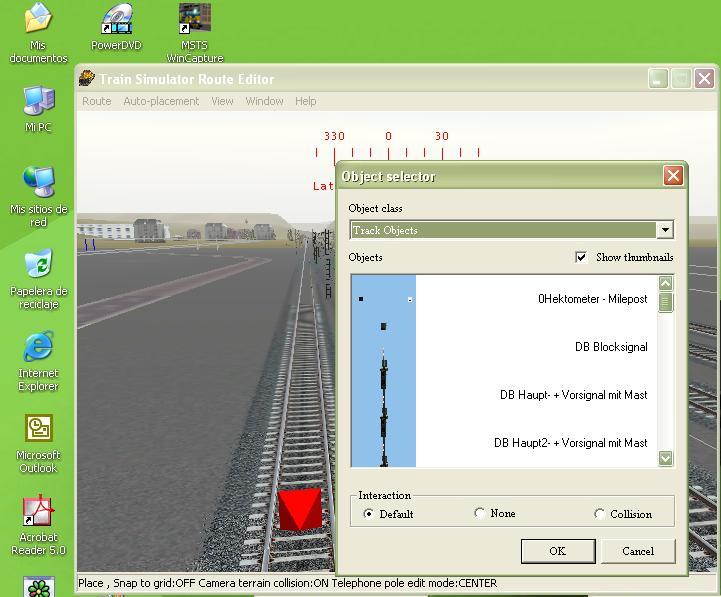Open the Auto-placement menu
The image size is (721, 597).
tap(161, 101)
